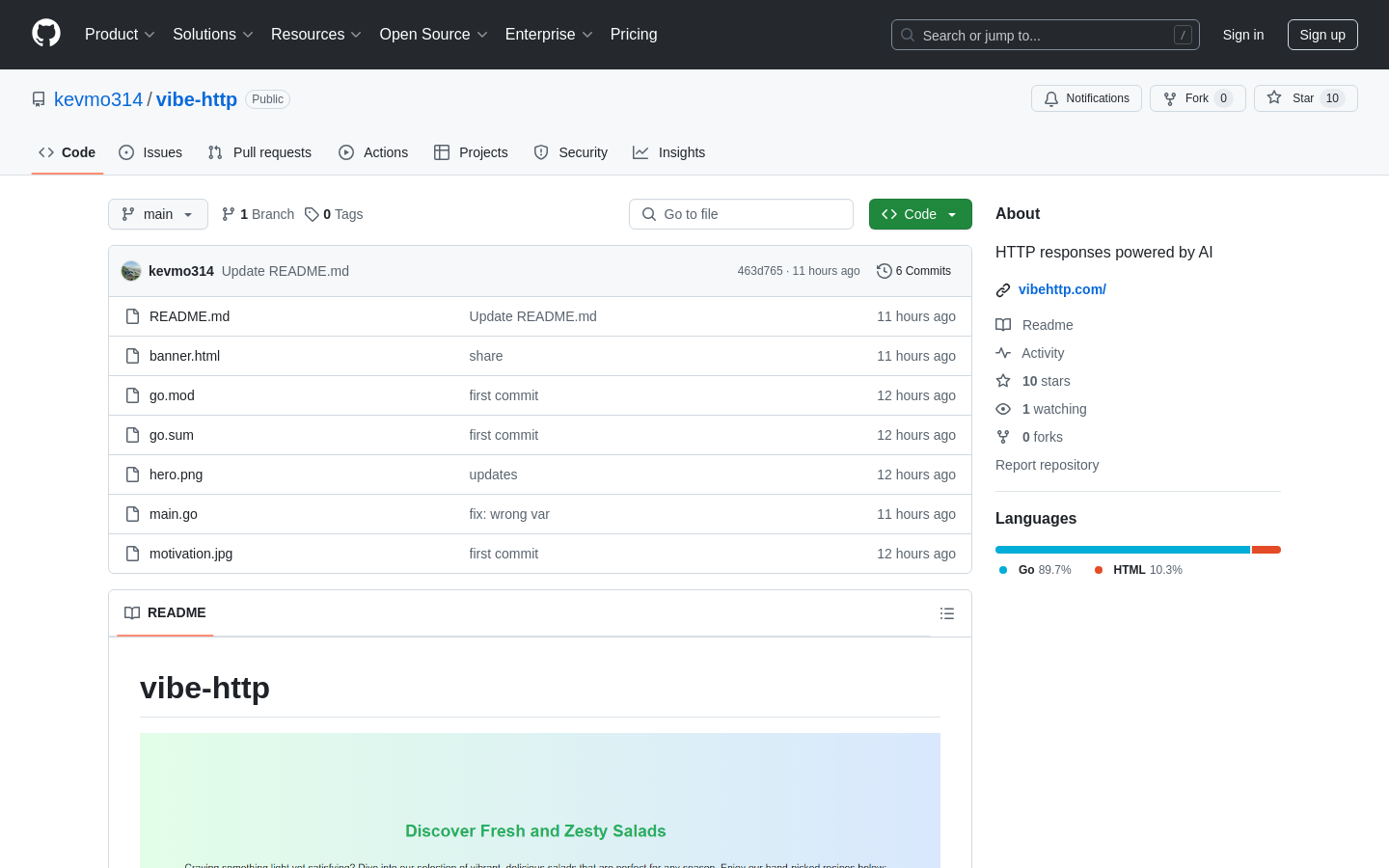Click the star icon in Star button

1274,98
